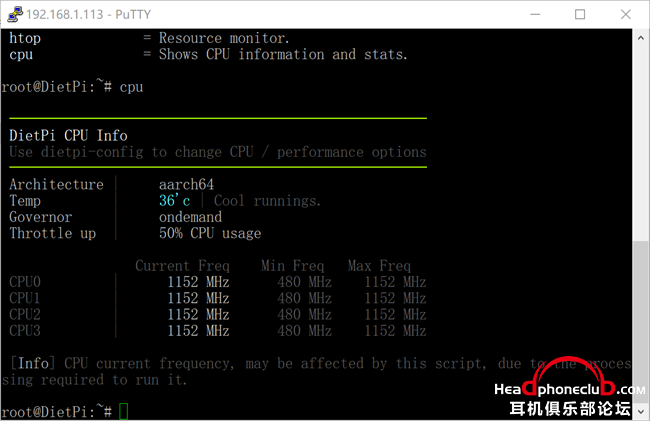
Task: Click the 'Throttle up' label
Action: (x=53, y=233)
